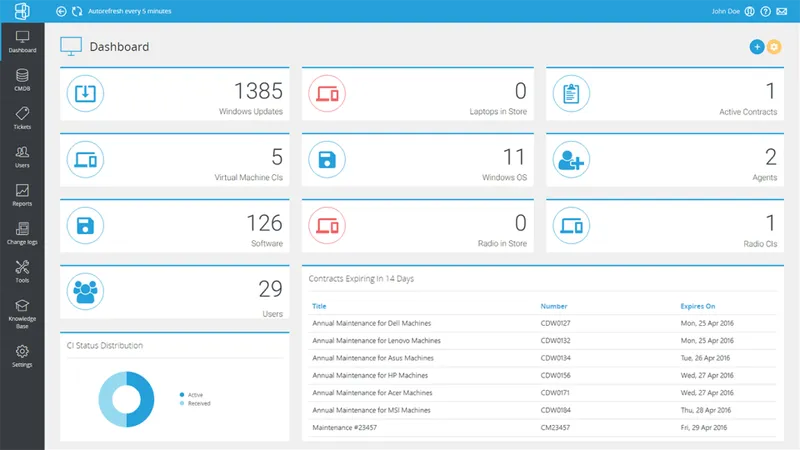
Task: Click the user profile icon beside John Doe
Action: [x=749, y=11]
